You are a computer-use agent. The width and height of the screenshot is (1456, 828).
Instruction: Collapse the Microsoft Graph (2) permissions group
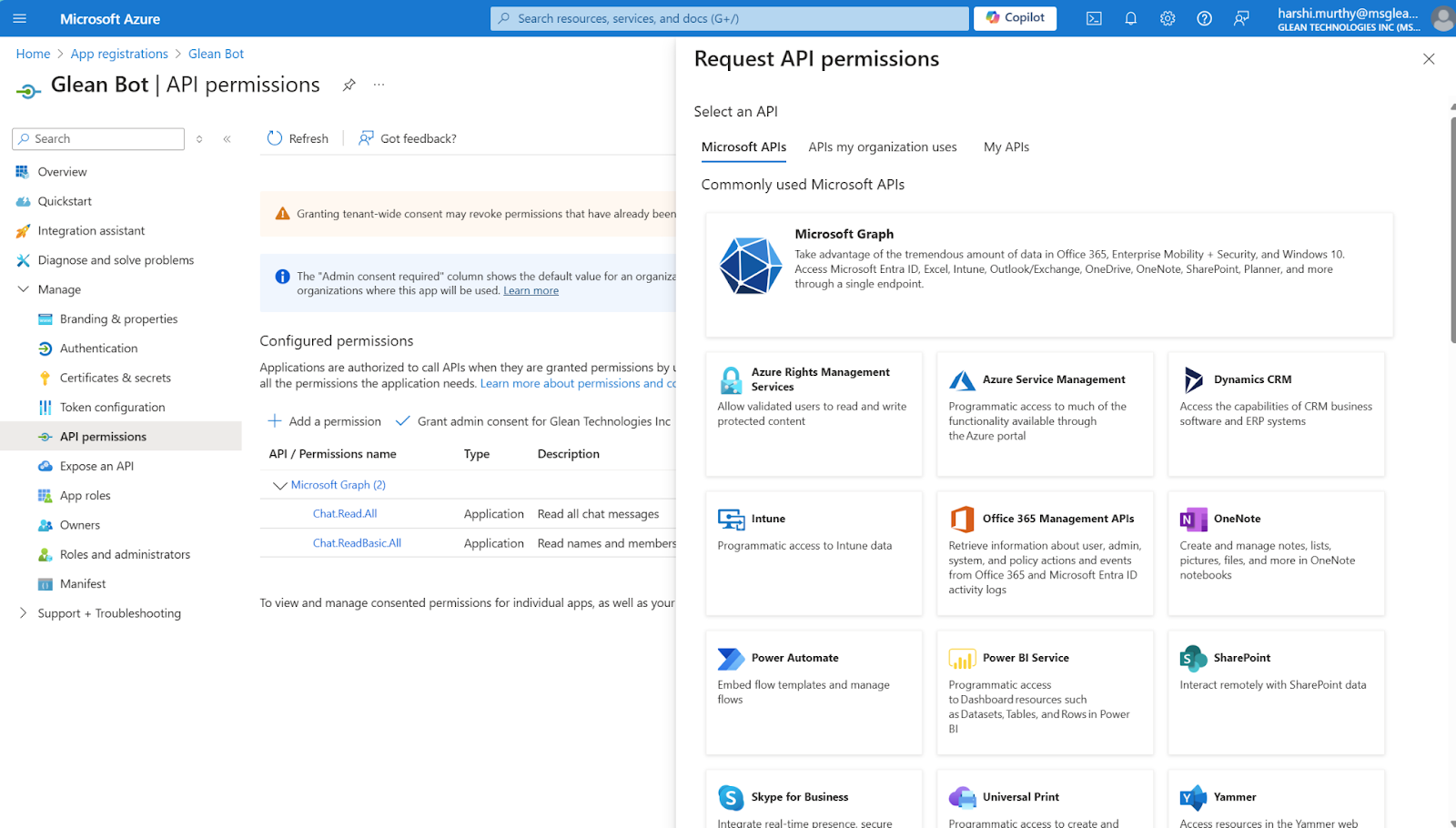click(x=279, y=486)
